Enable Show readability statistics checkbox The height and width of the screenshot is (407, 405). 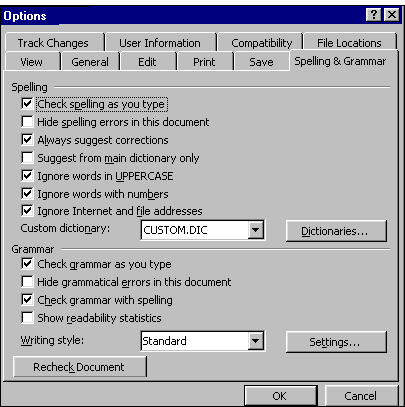[27, 318]
